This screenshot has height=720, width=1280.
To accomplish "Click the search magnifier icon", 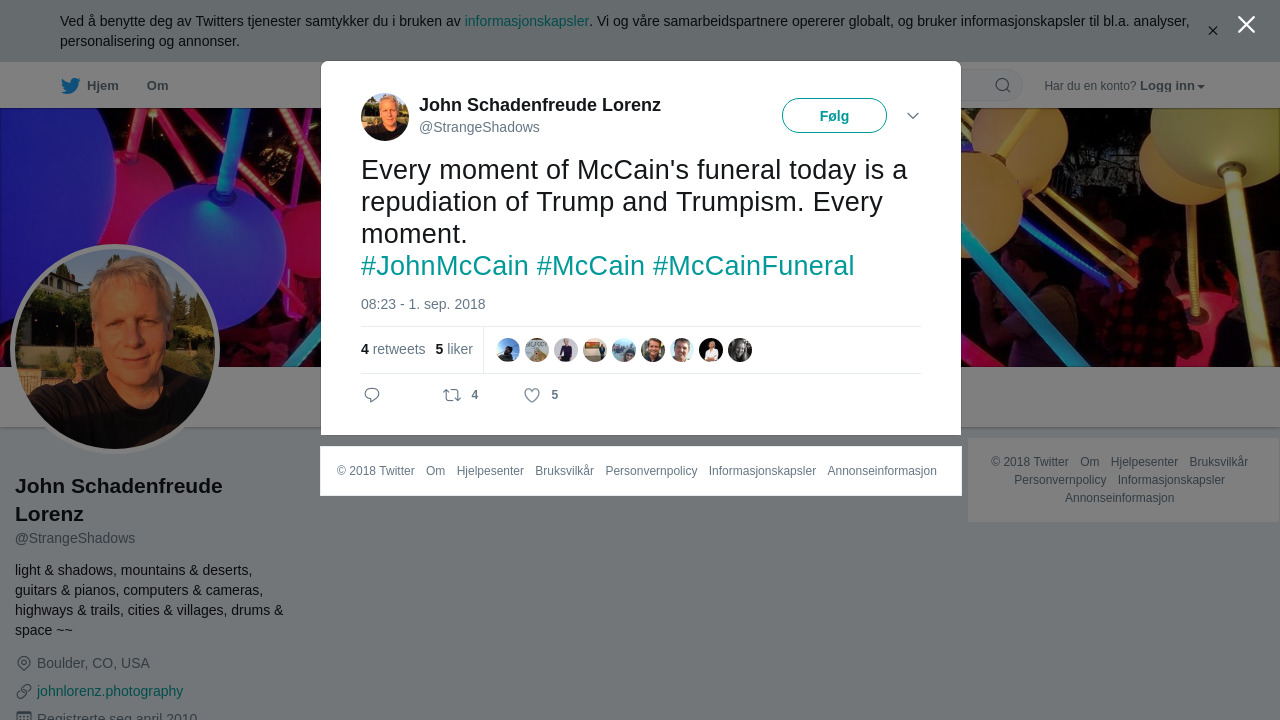I will click(x=1003, y=86).
